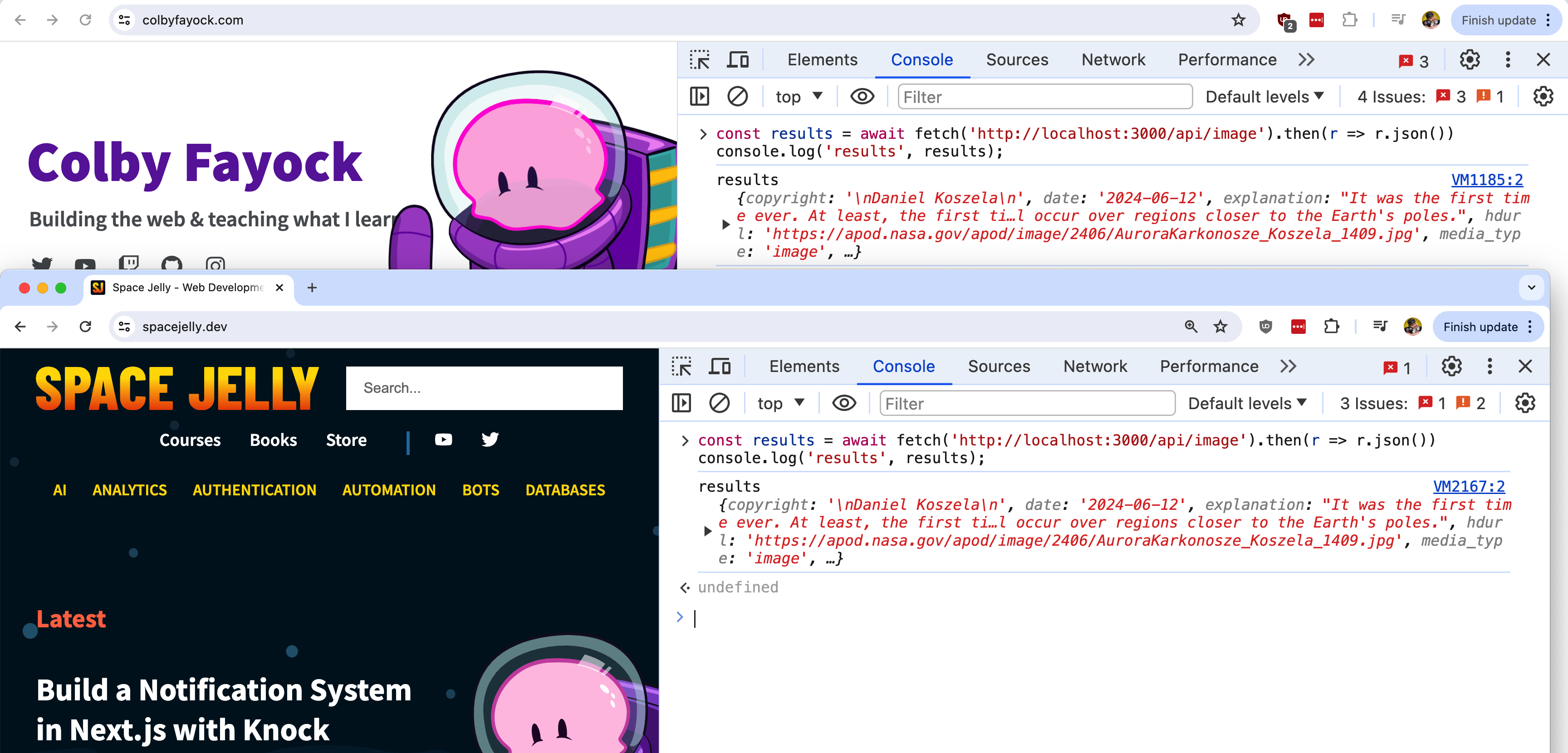Open new tab in Space Jelly window

click(312, 287)
